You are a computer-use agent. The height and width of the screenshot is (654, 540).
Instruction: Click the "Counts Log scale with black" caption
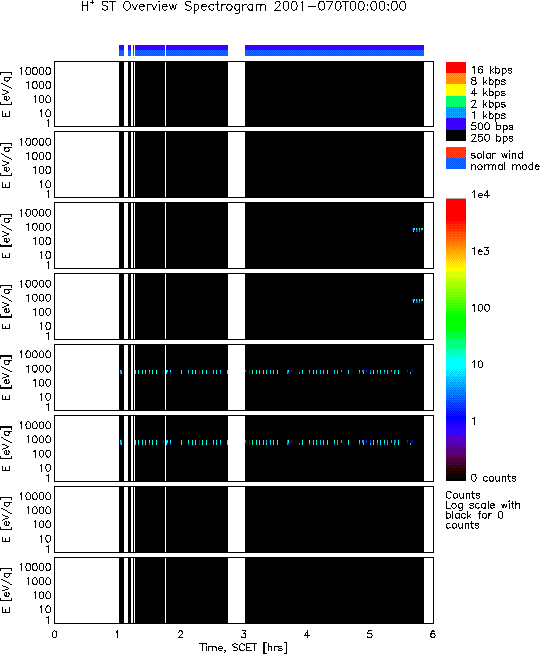tap(483, 510)
